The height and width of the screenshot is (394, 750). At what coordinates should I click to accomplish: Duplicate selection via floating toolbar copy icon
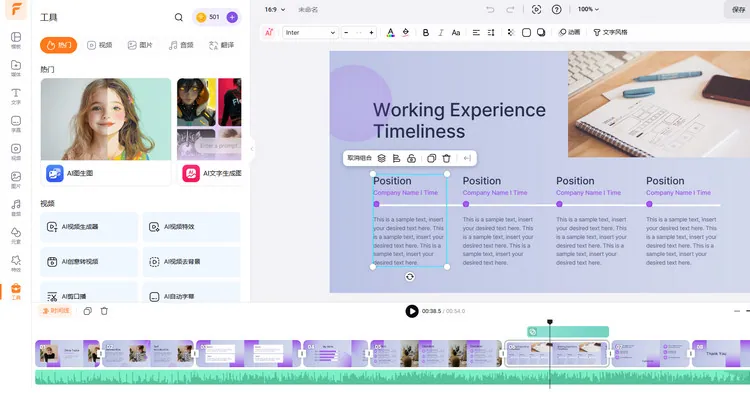pyautogui.click(x=431, y=158)
